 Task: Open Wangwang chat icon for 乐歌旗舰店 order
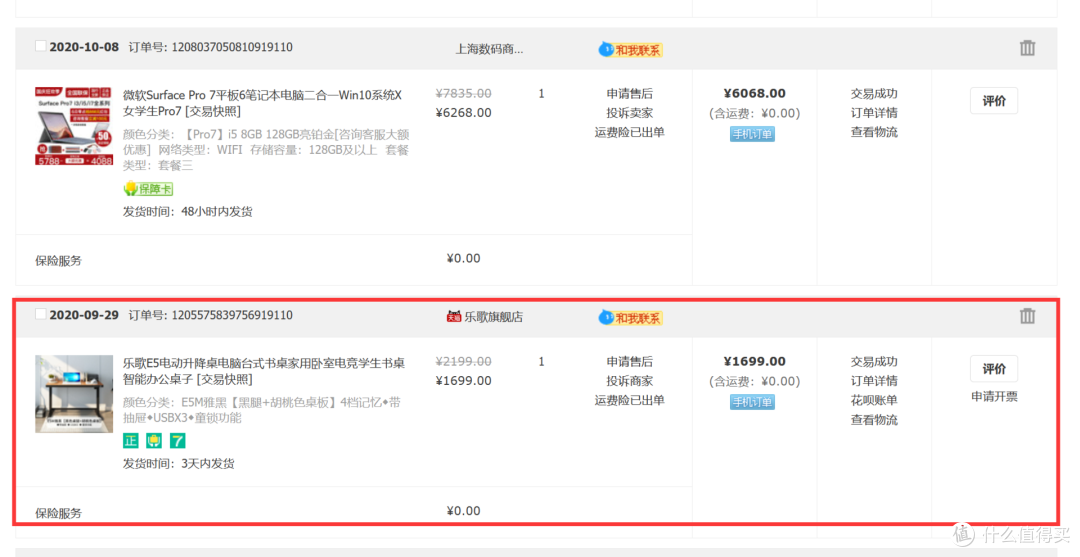click(630, 317)
